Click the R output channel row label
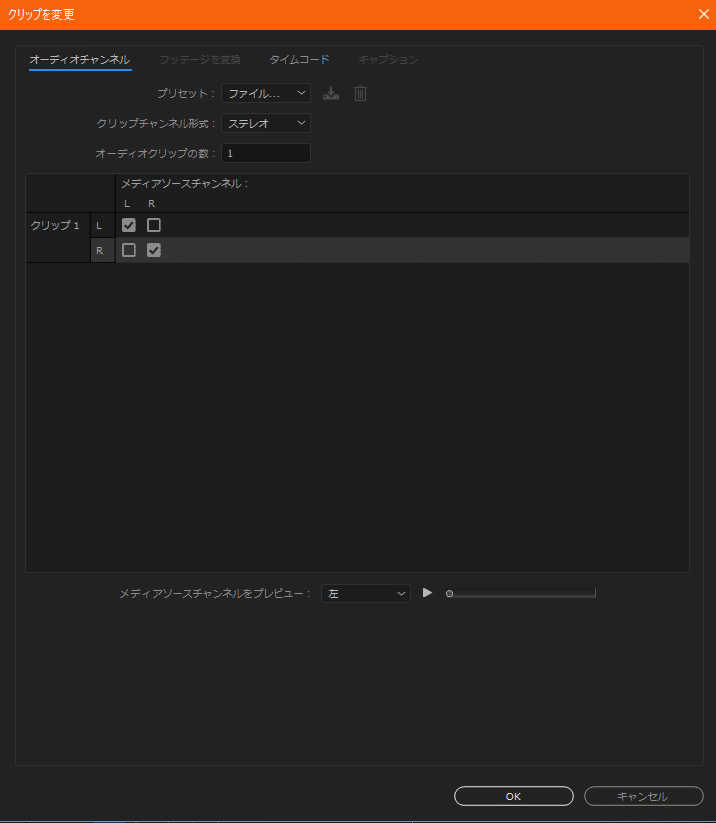 [x=99, y=251]
